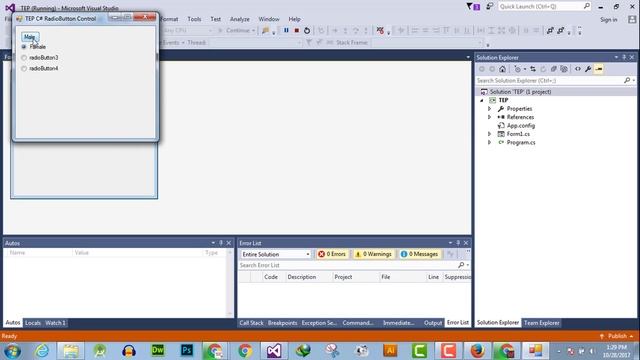Click the Continue debug button
This screenshot has width=640, height=360.
236,31
